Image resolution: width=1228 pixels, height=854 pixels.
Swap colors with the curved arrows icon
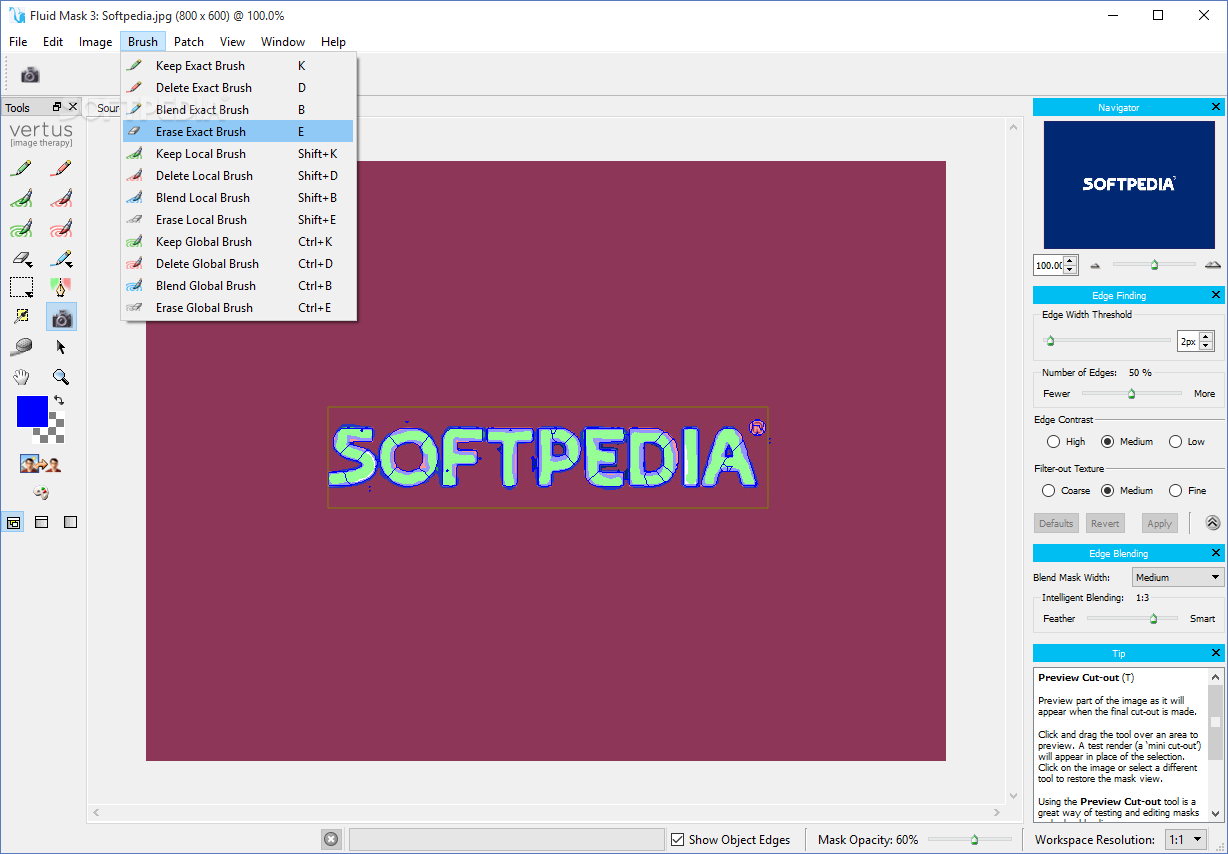[58, 401]
